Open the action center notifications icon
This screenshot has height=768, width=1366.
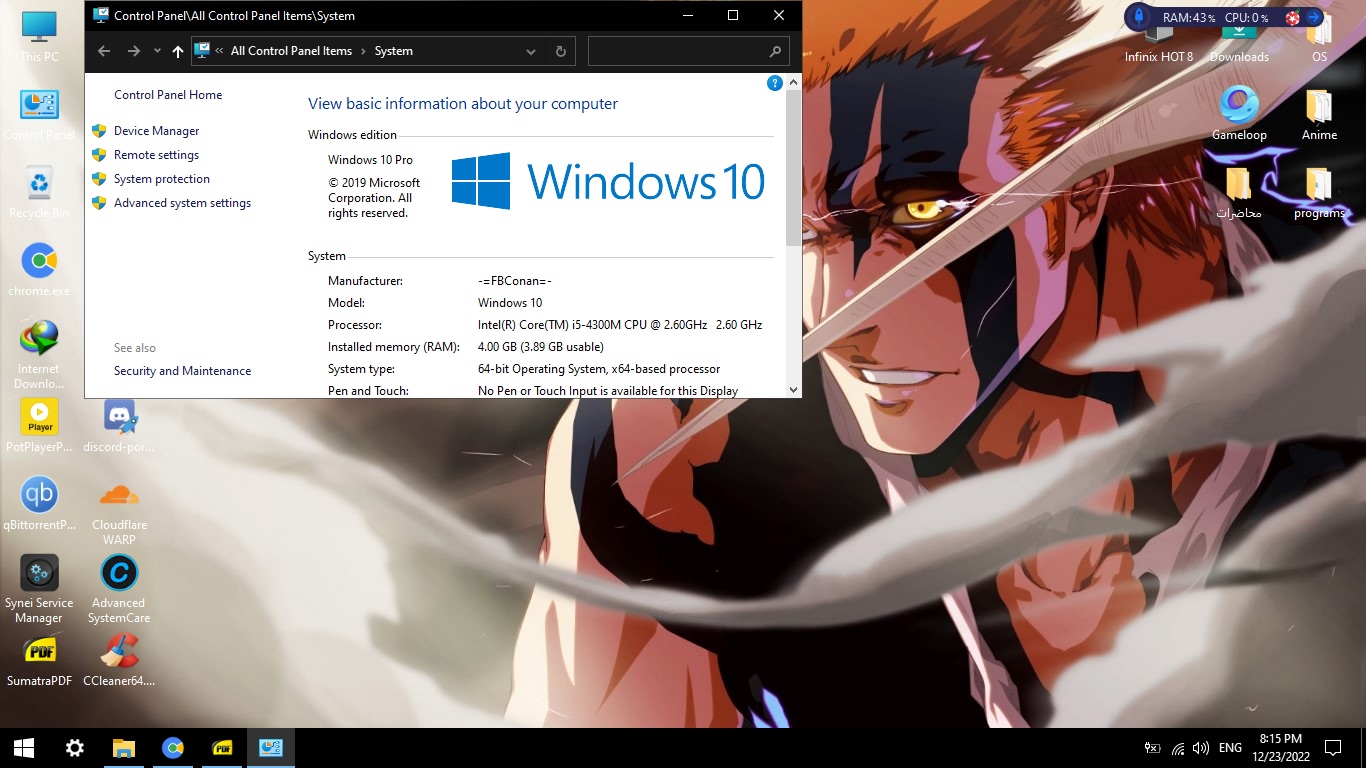point(1332,748)
